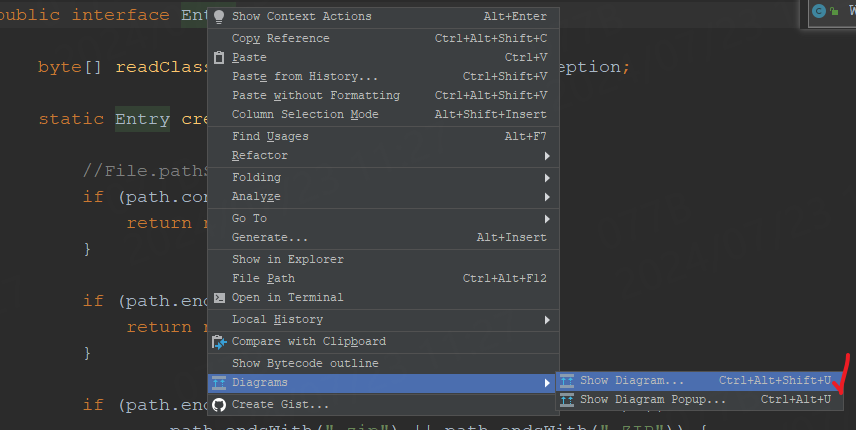Click the highlighted 'Entry' return type in code
The width and height of the screenshot is (856, 430).
tap(142, 119)
